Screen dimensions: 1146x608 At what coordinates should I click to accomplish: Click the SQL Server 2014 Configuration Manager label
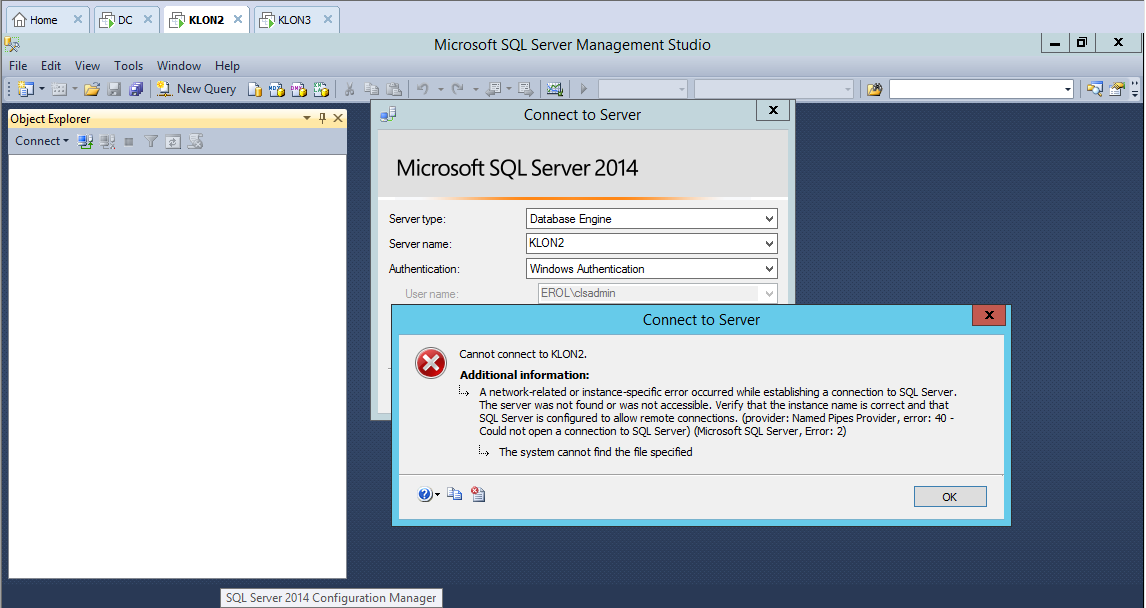(331, 598)
